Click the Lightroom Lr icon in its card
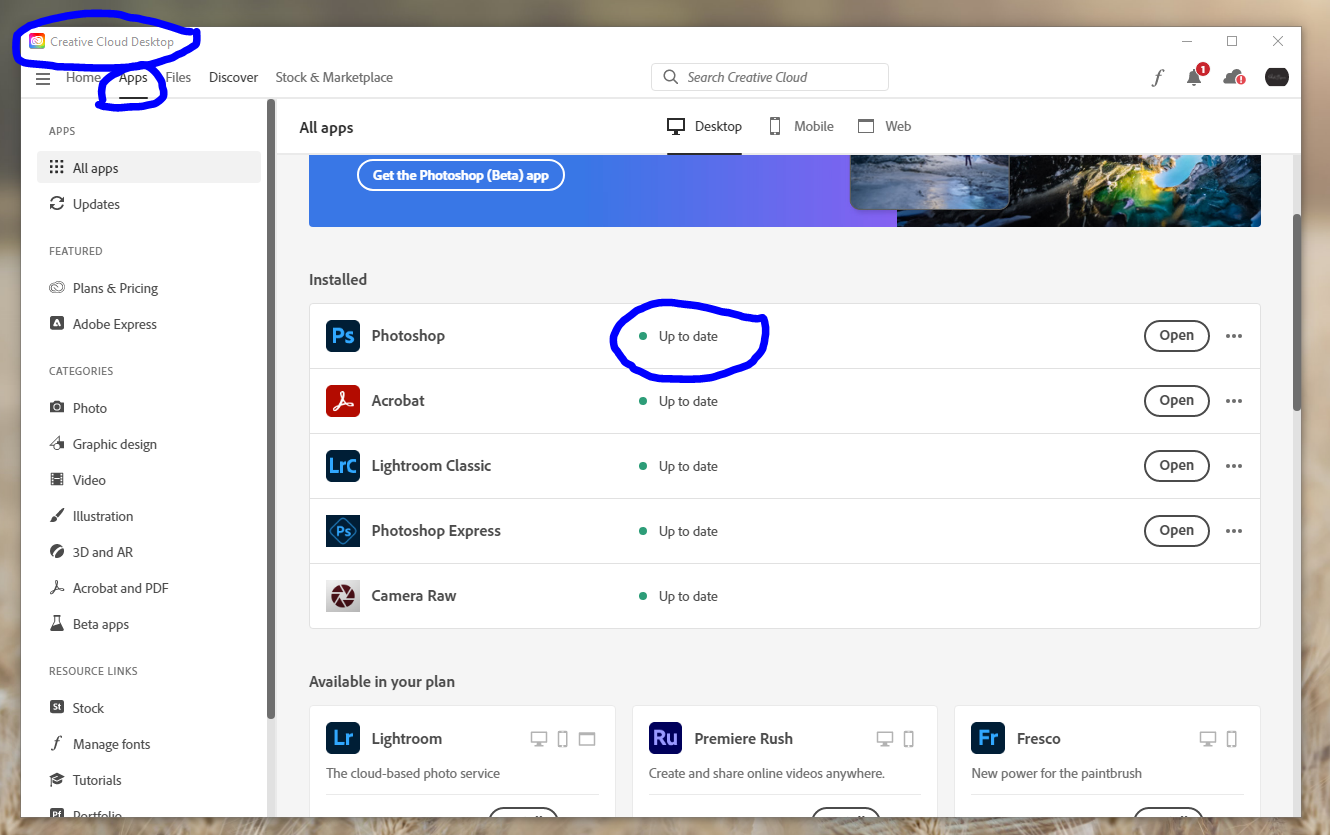 [343, 739]
